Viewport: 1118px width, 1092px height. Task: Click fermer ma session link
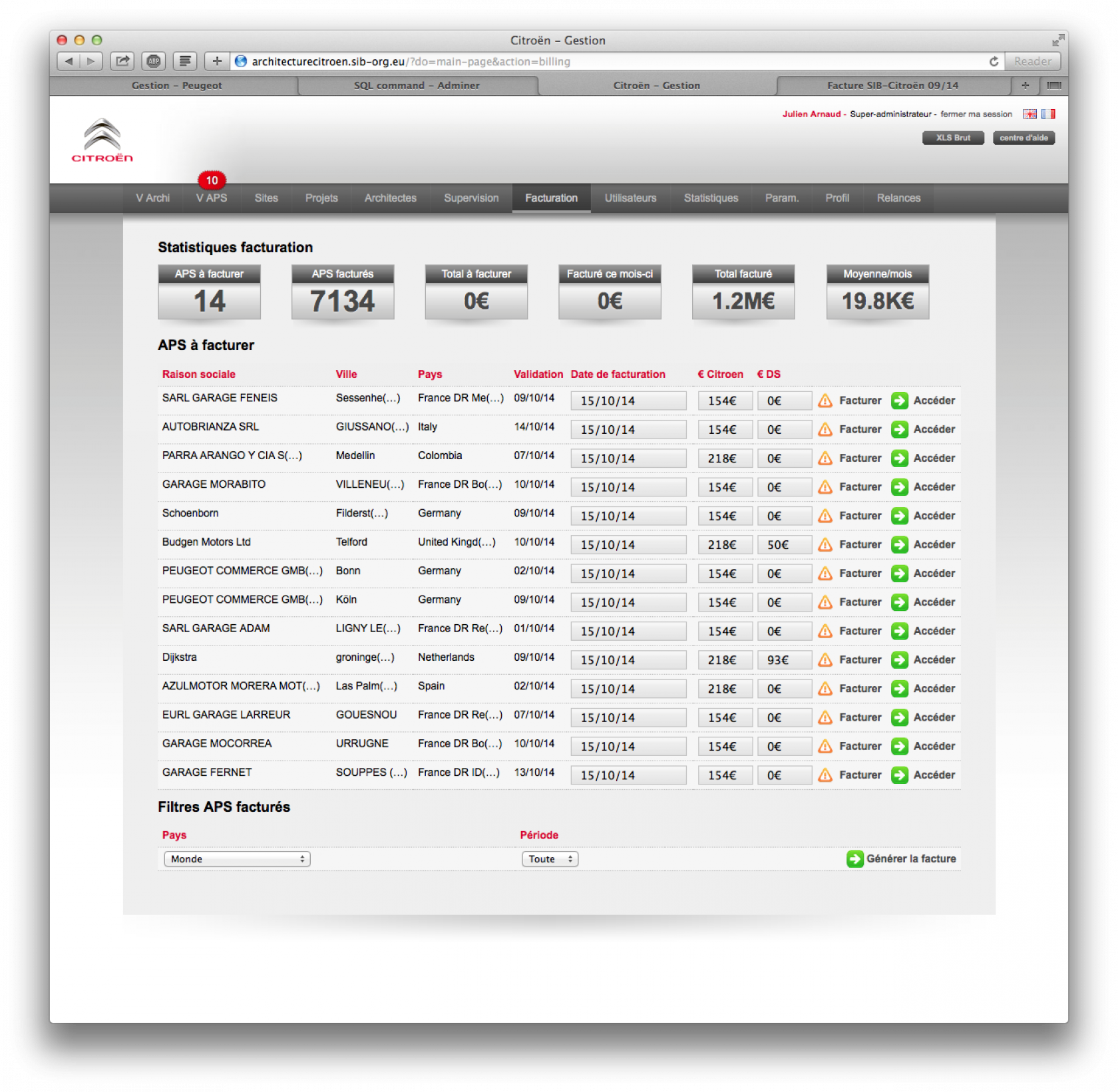[x=976, y=114]
